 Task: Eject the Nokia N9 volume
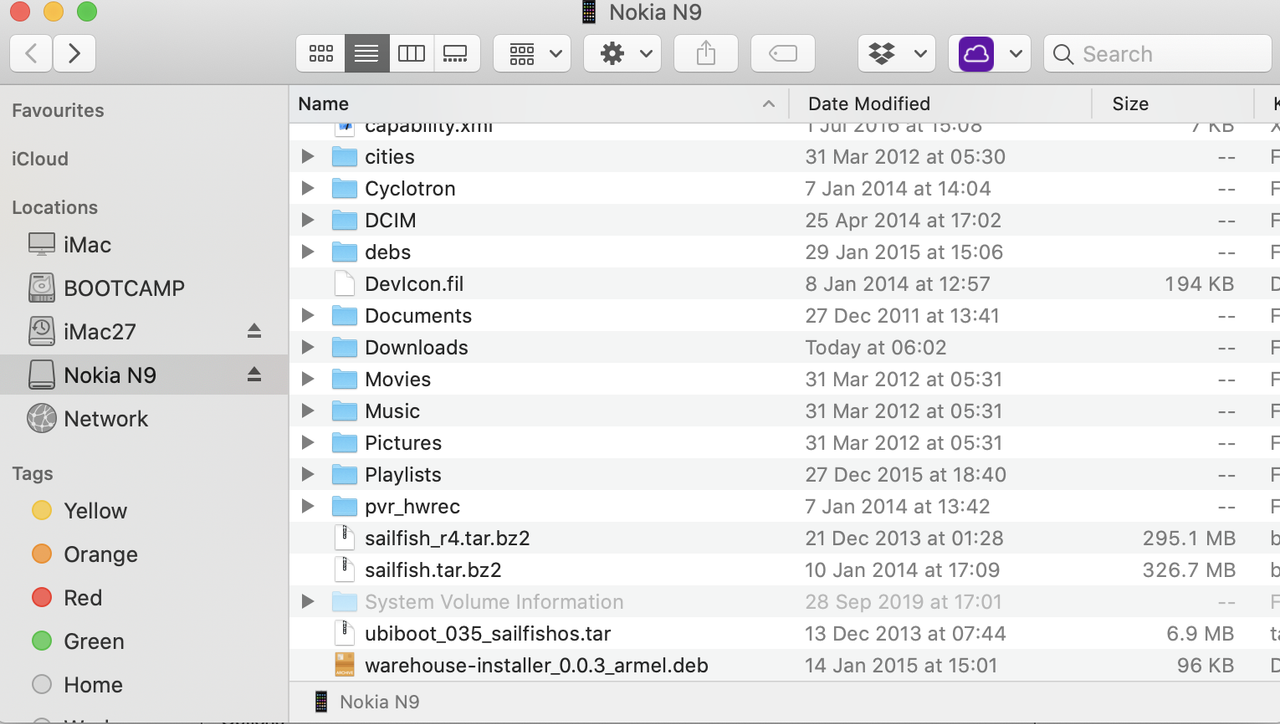pyautogui.click(x=254, y=374)
